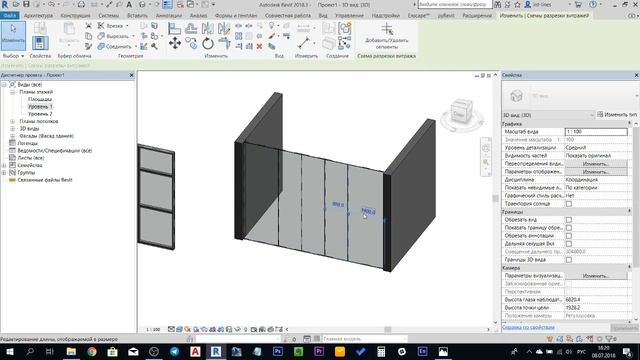Click the Move tool four-arrow icon
Screen dimensions: 640x360
(175, 43)
